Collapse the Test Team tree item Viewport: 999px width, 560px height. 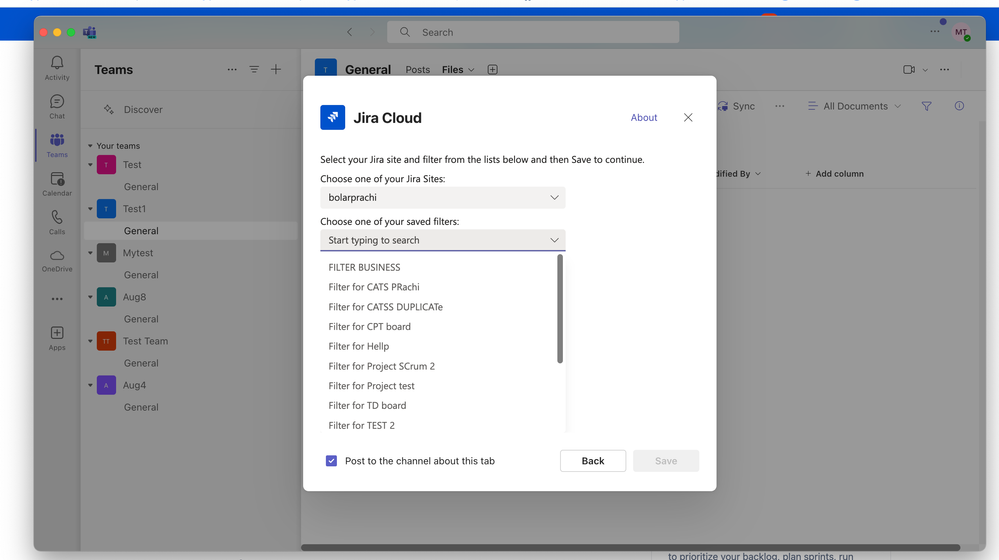tap(90, 341)
